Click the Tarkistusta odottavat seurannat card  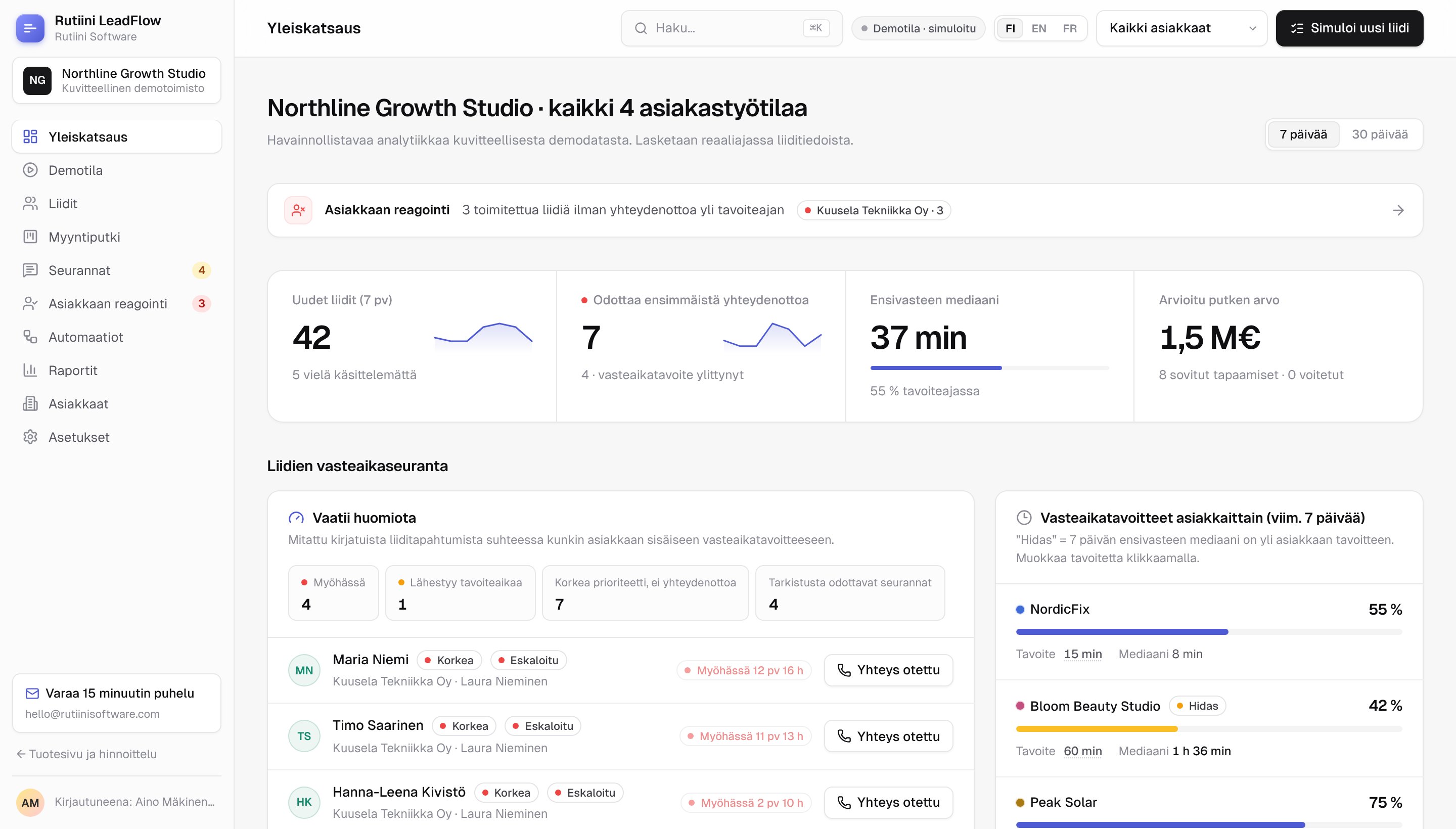[849, 593]
